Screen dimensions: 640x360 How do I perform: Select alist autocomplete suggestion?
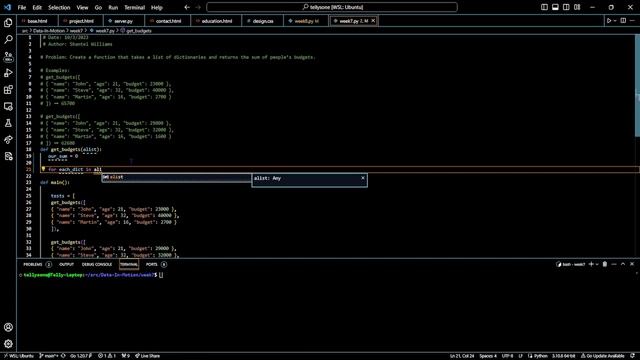coord(176,177)
